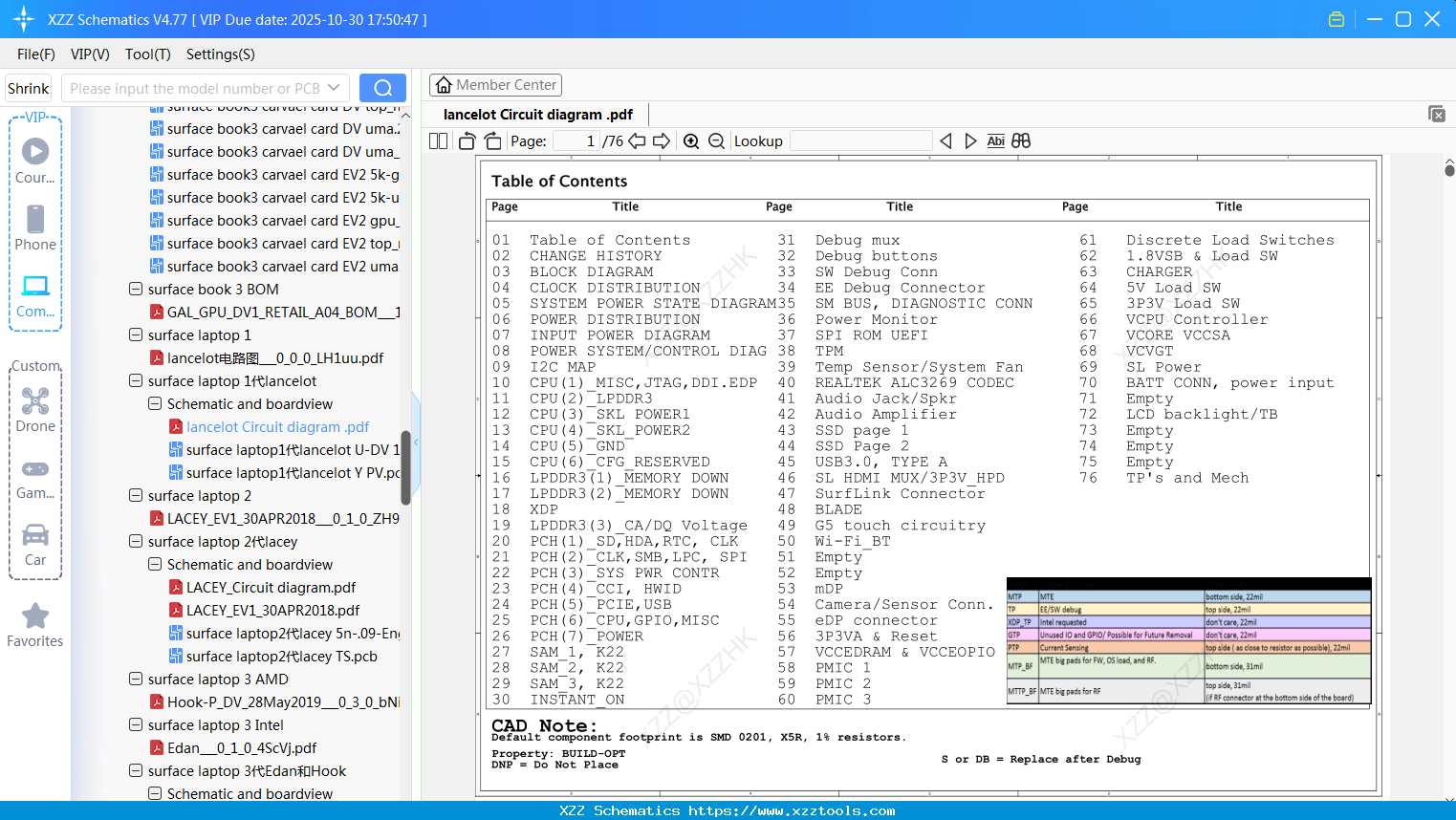Collapse the surface laptop 2 node

click(136, 495)
